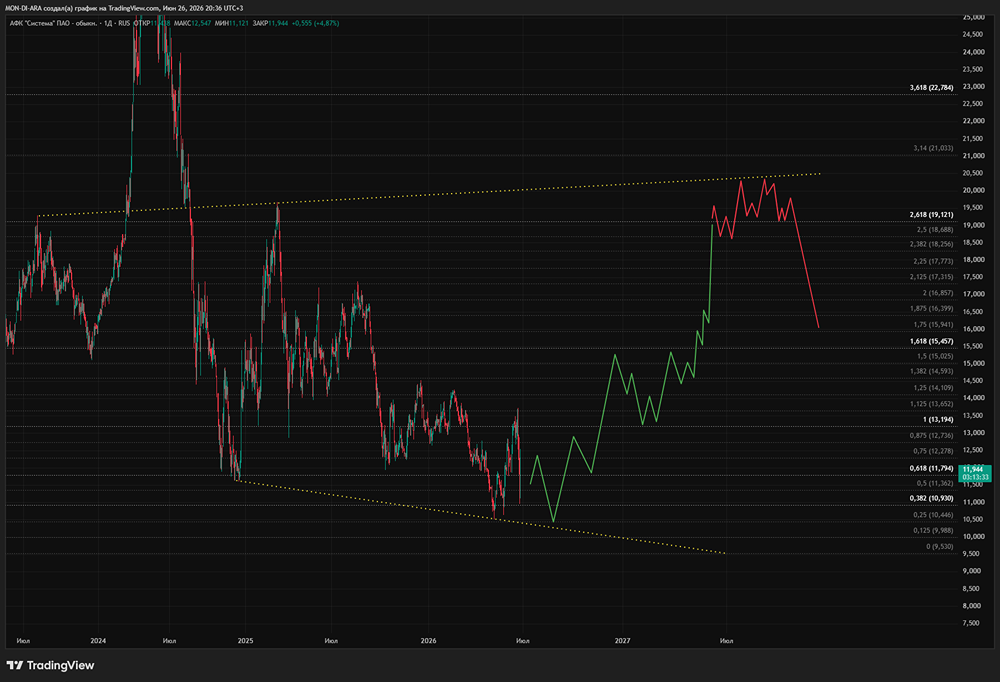This screenshot has width=1000, height=682.
Task: Click the 2027 label on time axis
Action: pos(622,641)
